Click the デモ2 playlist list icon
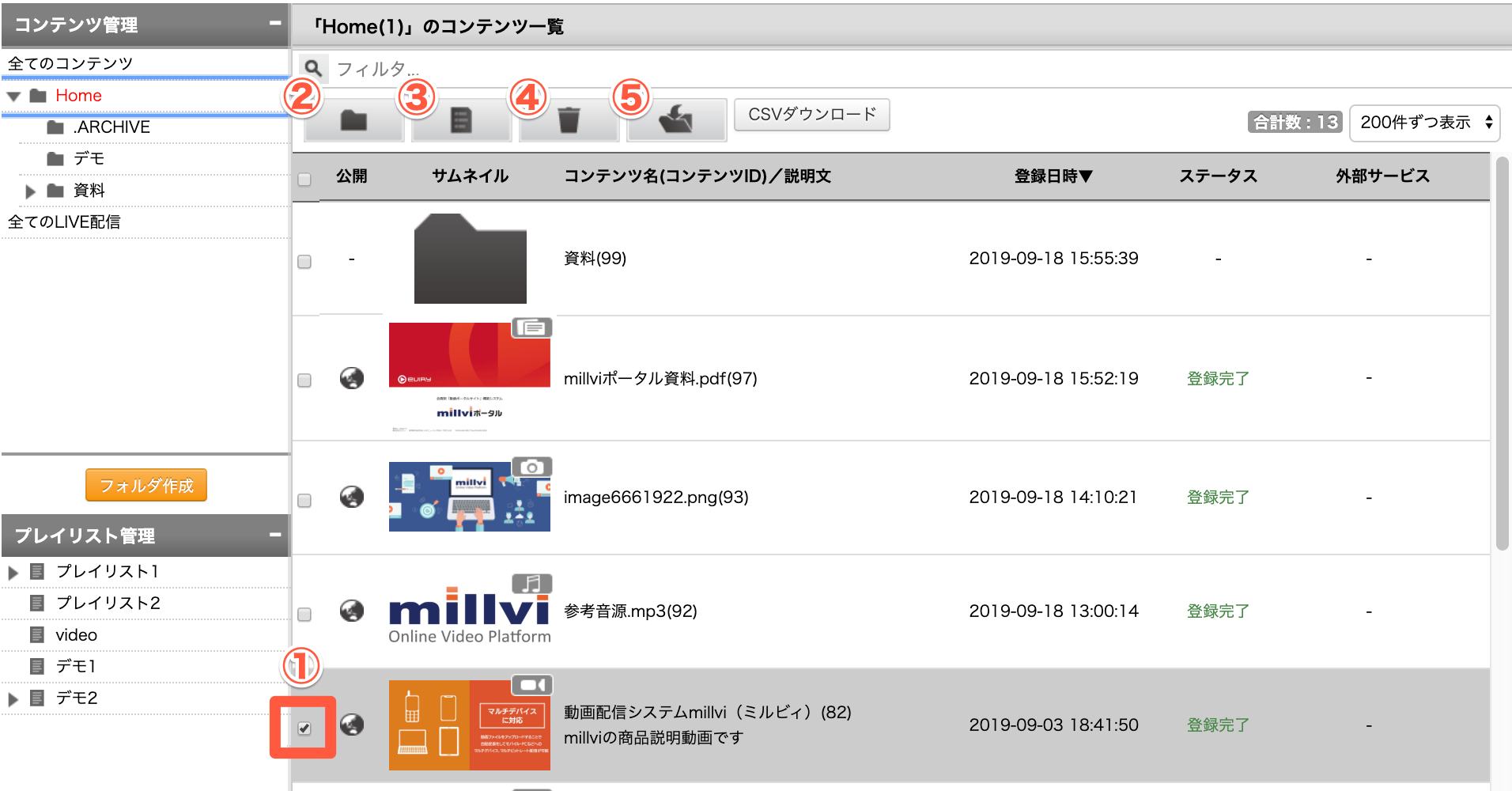This screenshot has width=1512, height=791. coord(37,698)
